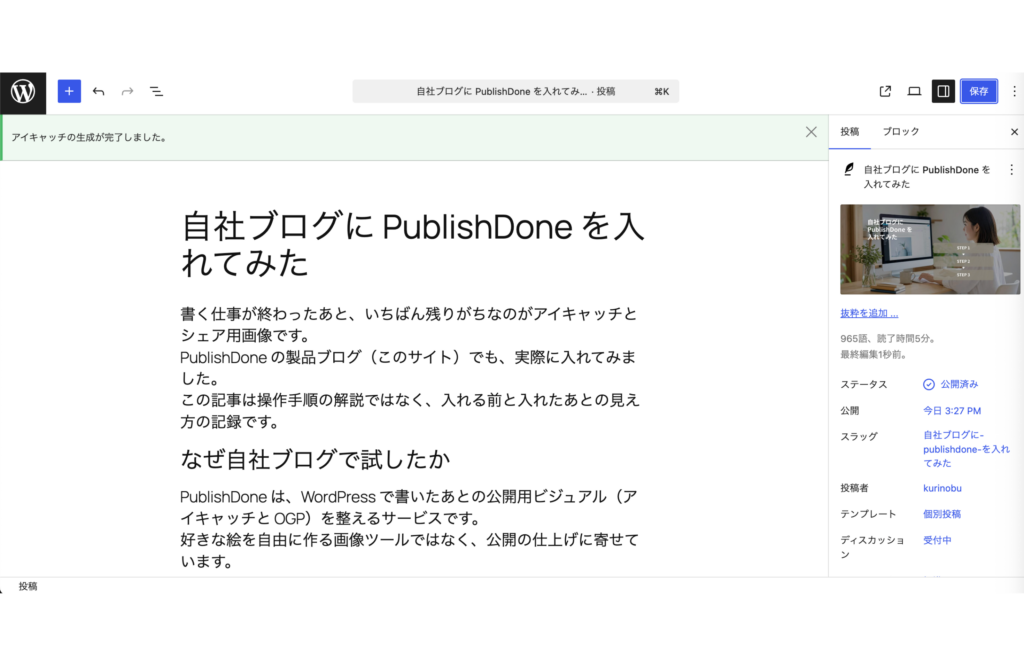
Task: Click the 965語、読了時間5分 word count text
Action: tap(889, 338)
